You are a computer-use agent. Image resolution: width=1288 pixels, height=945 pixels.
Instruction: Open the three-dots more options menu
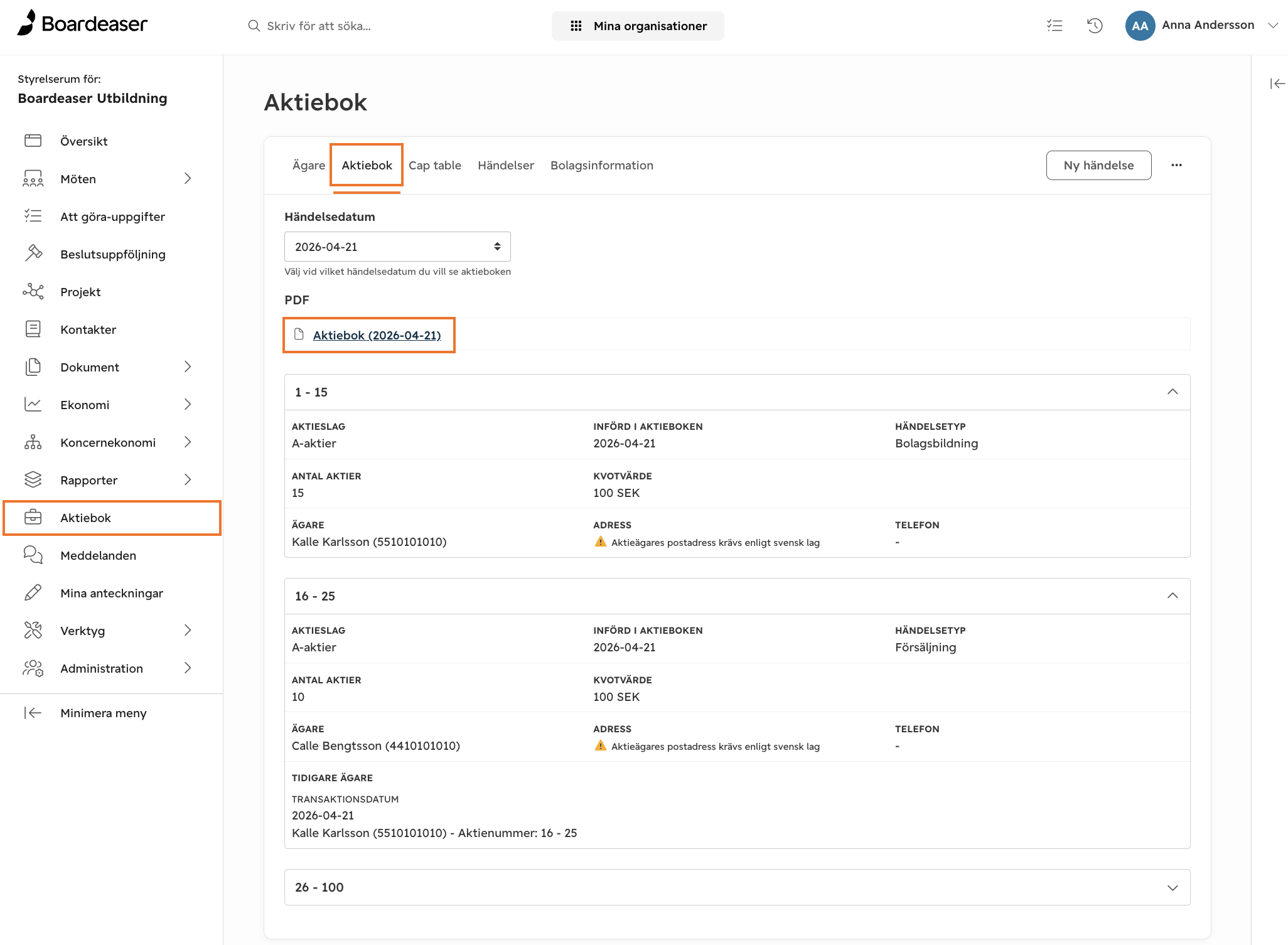[x=1177, y=165]
